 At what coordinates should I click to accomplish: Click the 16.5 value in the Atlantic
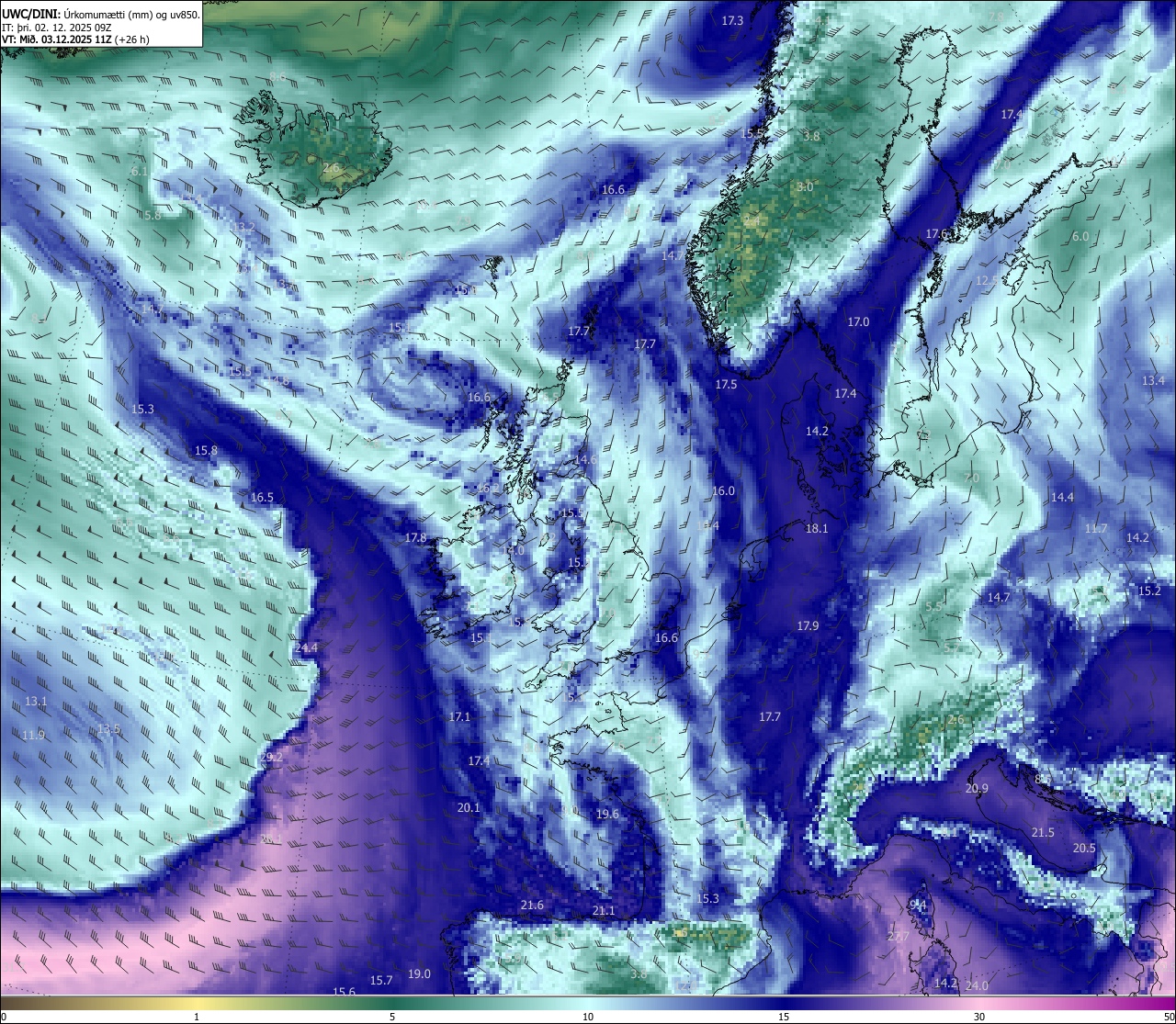point(262,497)
